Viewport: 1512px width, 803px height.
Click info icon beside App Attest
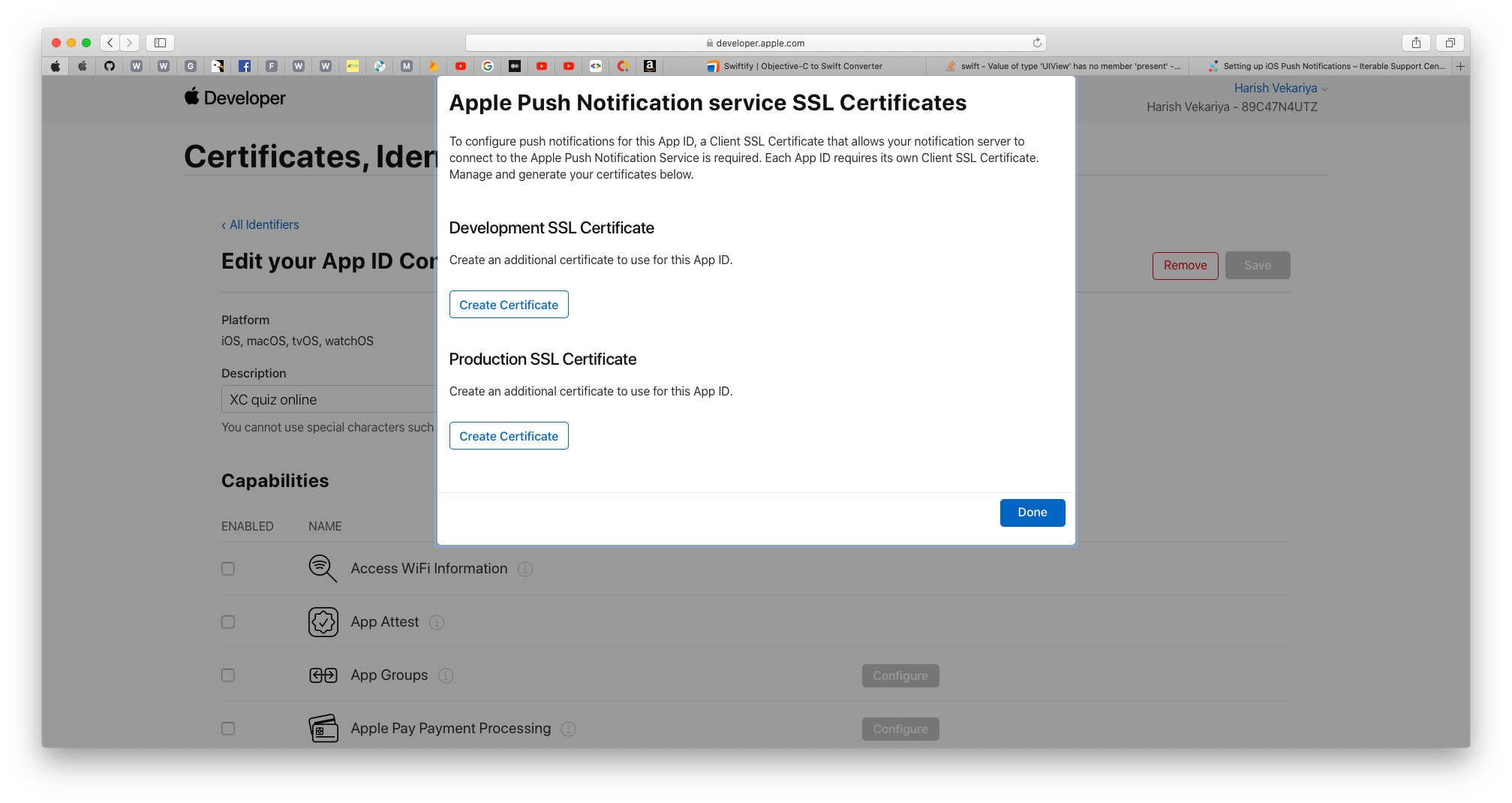(437, 622)
